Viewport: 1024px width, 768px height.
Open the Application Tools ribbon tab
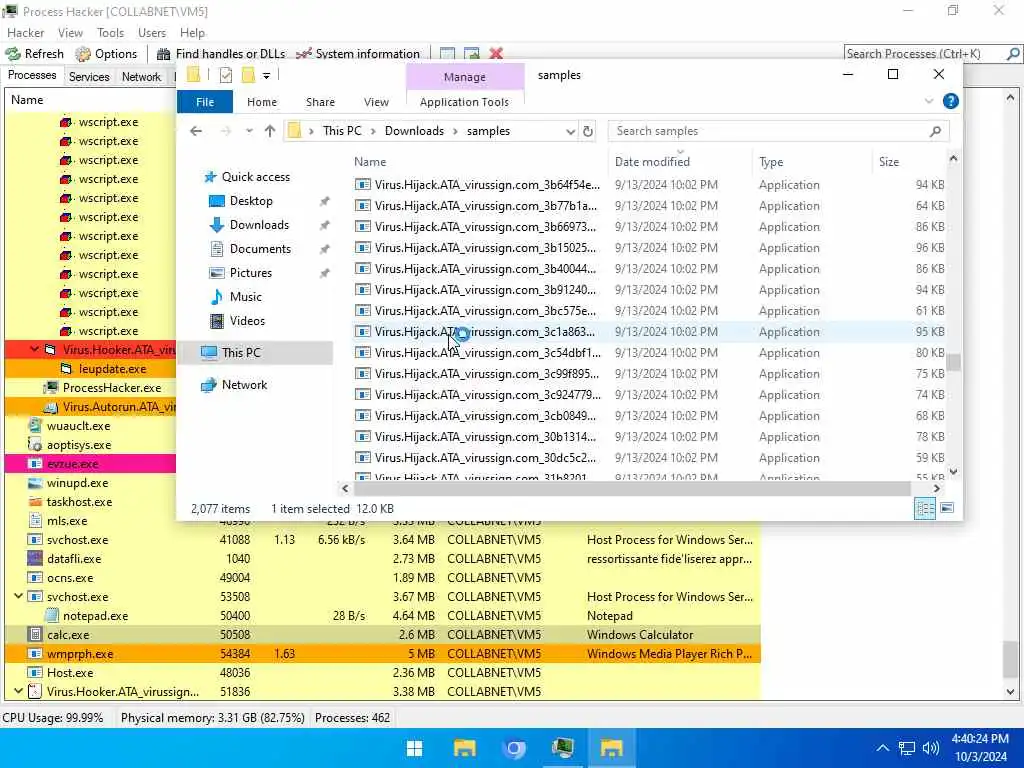click(464, 102)
